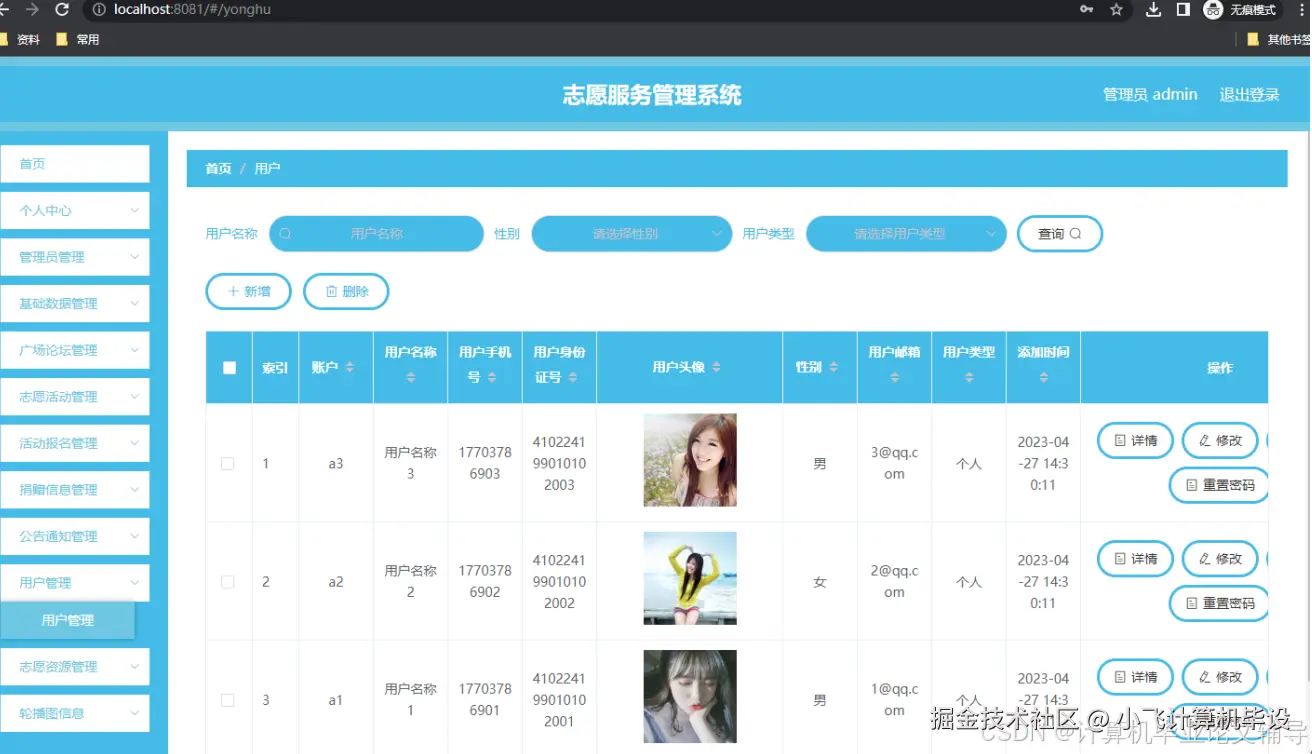Sort by 用户身份证号 column arrows
The width and height of the screenshot is (1312, 754).
pyautogui.click(x=573, y=377)
